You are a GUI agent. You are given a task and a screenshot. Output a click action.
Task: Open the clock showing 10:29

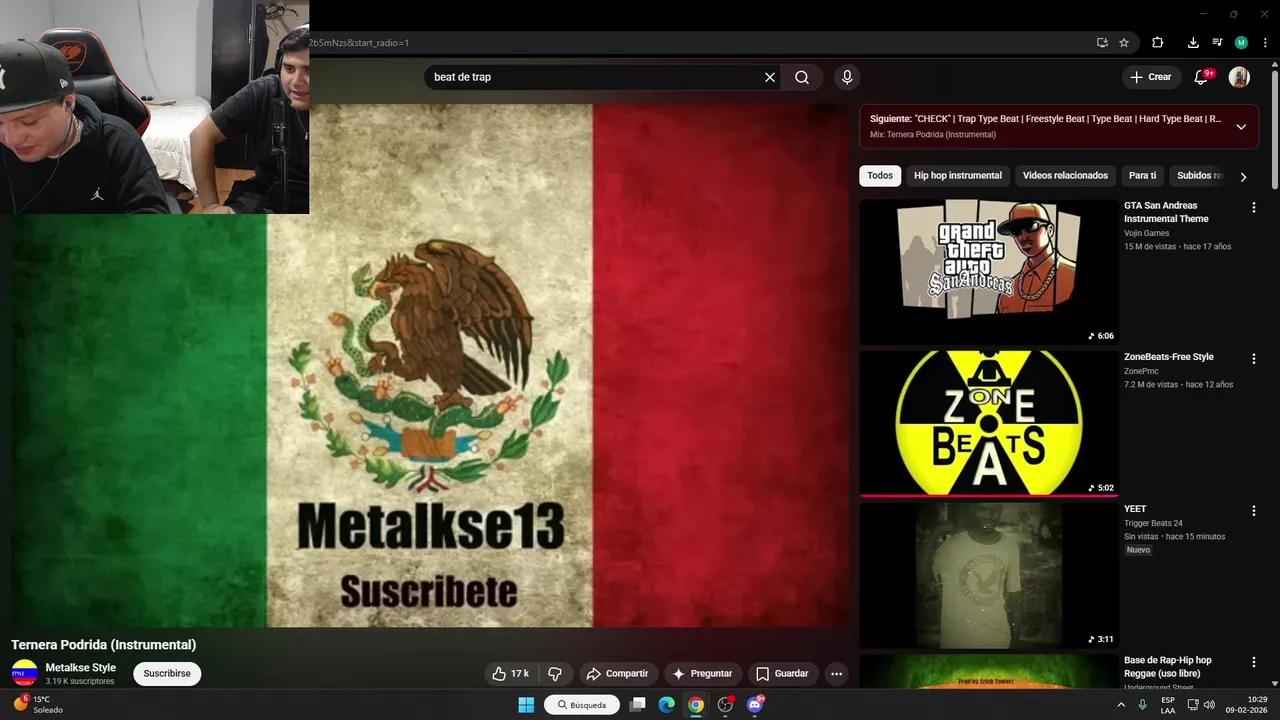pyautogui.click(x=1247, y=705)
